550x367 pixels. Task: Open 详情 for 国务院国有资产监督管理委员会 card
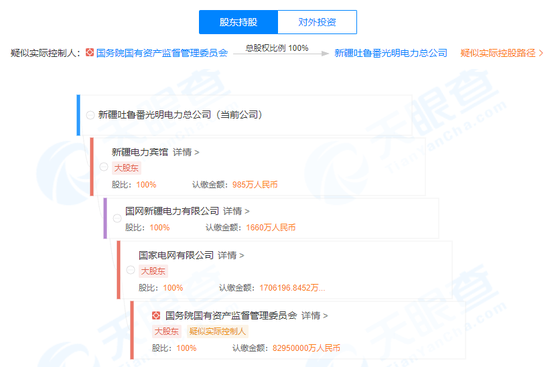315,316
